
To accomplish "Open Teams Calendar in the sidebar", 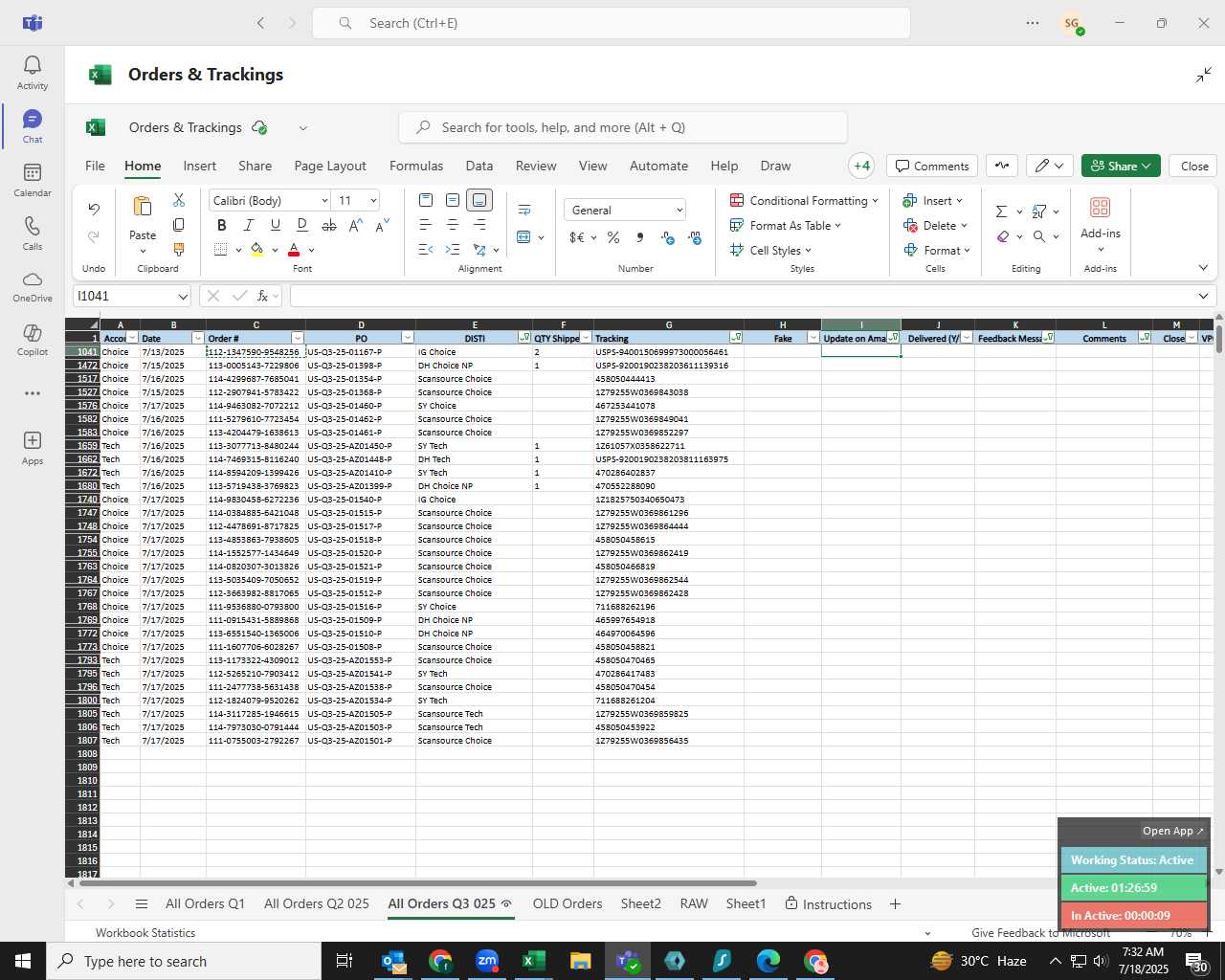I will point(33,180).
